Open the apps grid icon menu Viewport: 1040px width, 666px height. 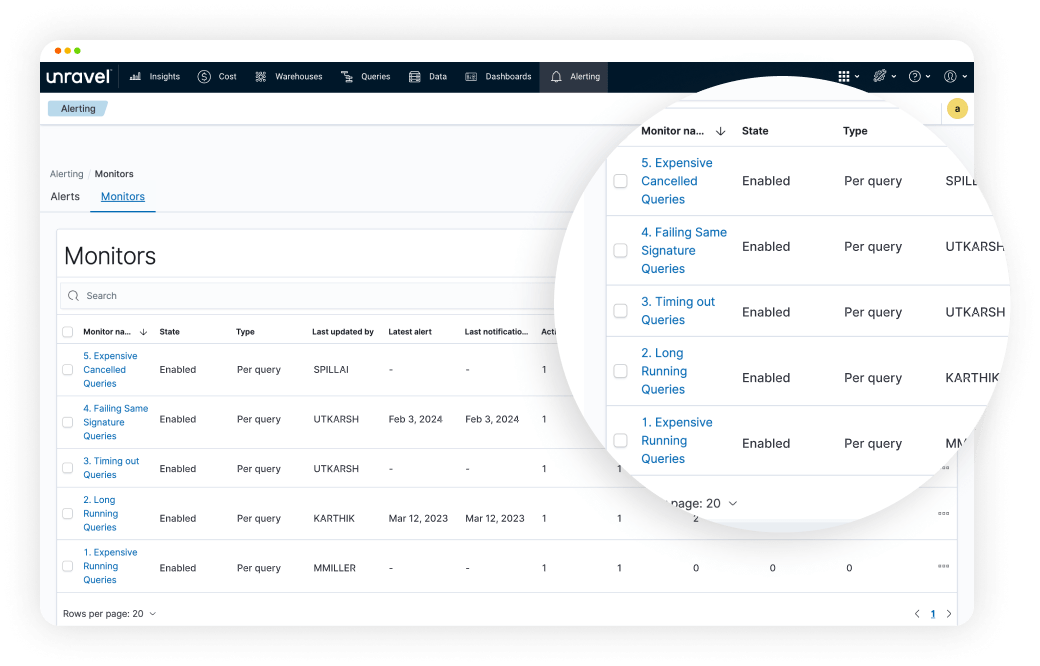[x=848, y=77]
